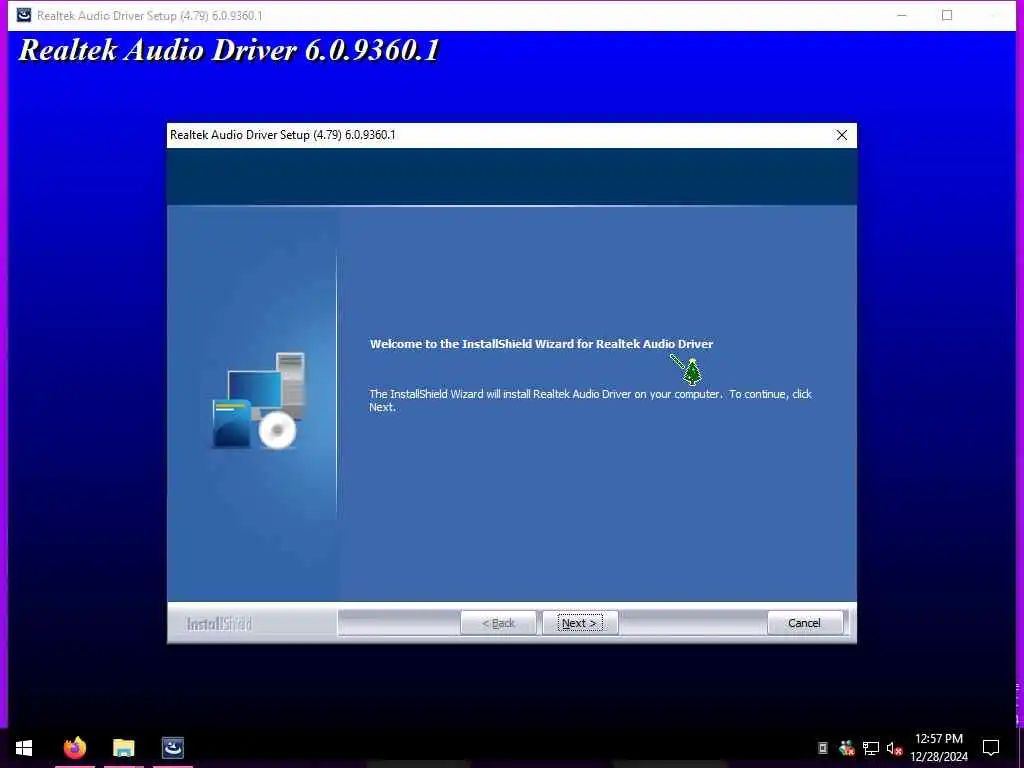Image resolution: width=1024 pixels, height=768 pixels.
Task: Click the computer and disc setup graphic
Action: click(259, 400)
